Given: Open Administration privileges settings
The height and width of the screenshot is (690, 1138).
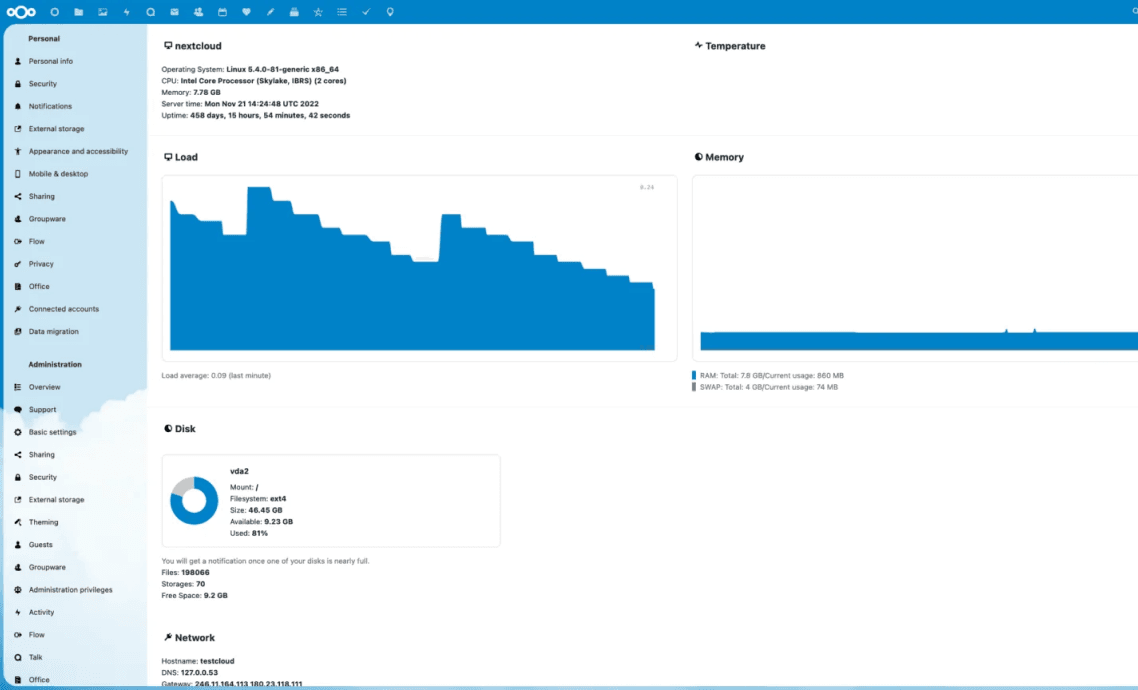Looking at the screenshot, I should [70, 590].
